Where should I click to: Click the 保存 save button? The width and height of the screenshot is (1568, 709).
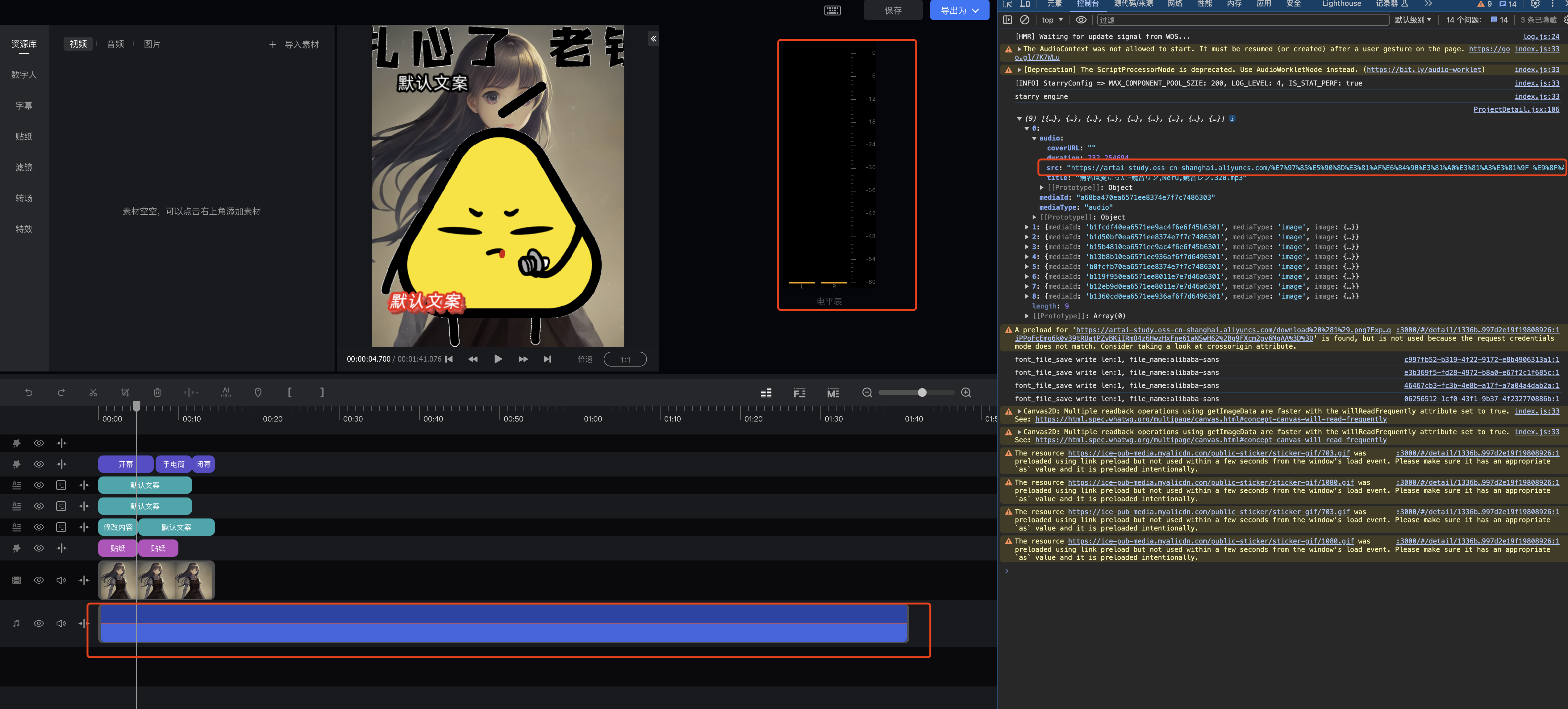893,10
